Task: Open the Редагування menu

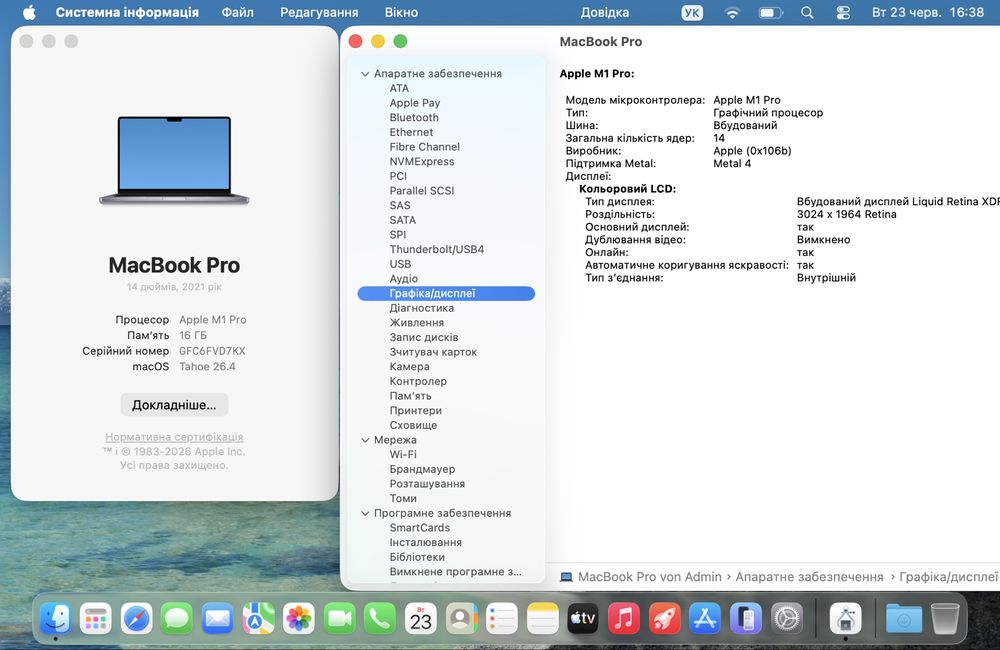Action: click(x=319, y=12)
